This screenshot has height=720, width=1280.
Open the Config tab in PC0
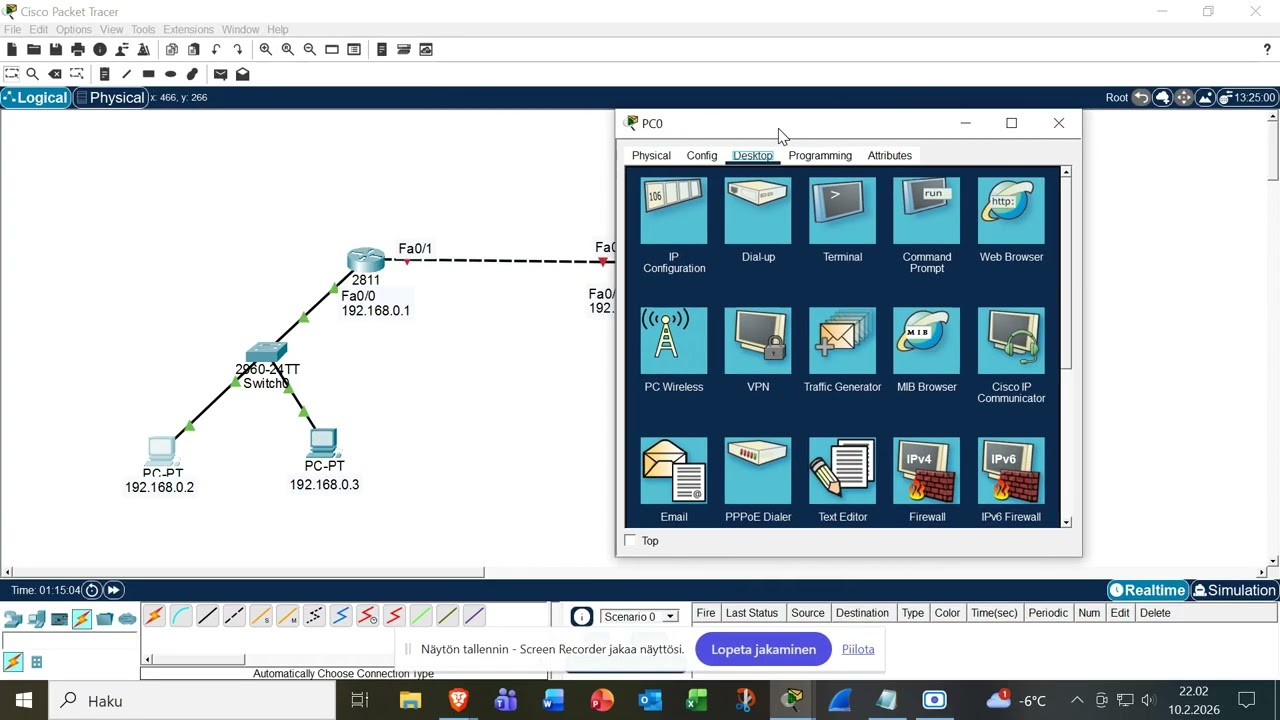[x=702, y=155]
